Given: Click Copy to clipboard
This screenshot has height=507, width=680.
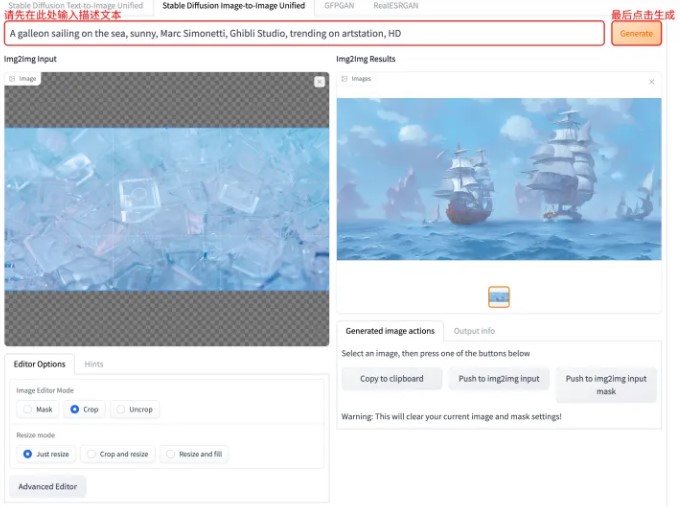Looking at the screenshot, I should click(392, 379).
